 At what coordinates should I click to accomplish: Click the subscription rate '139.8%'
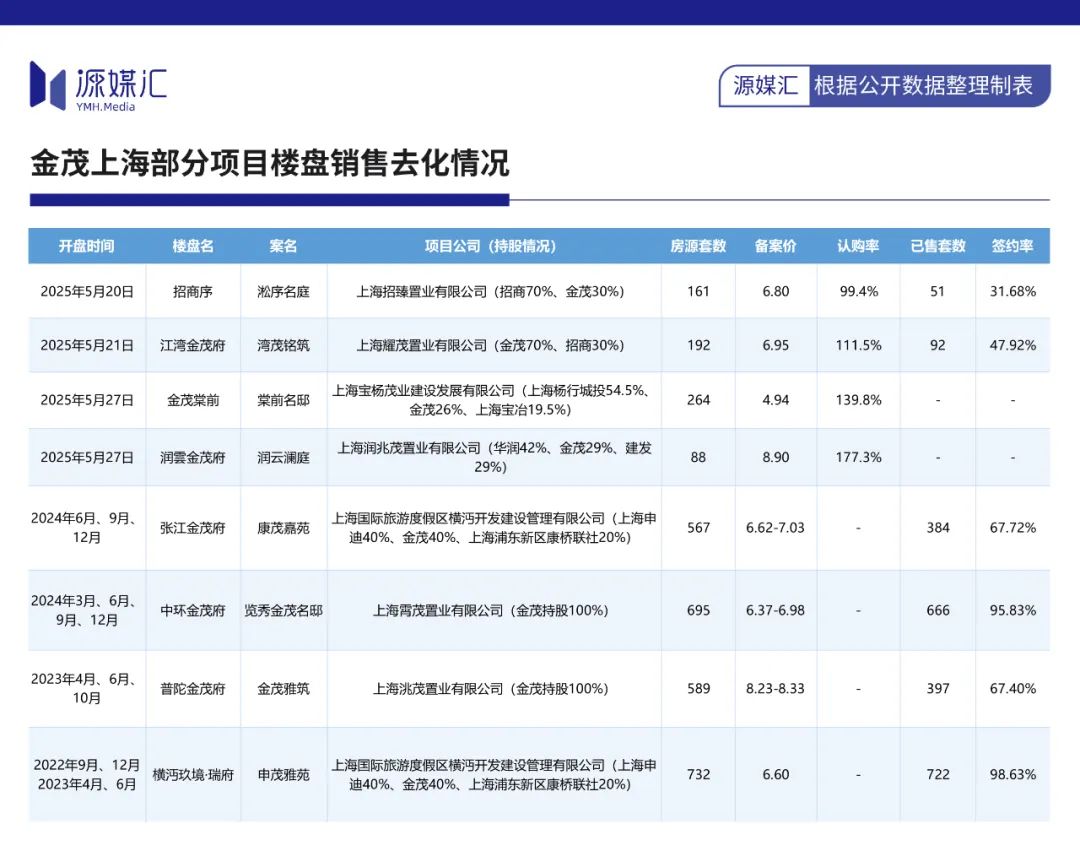coord(858,400)
